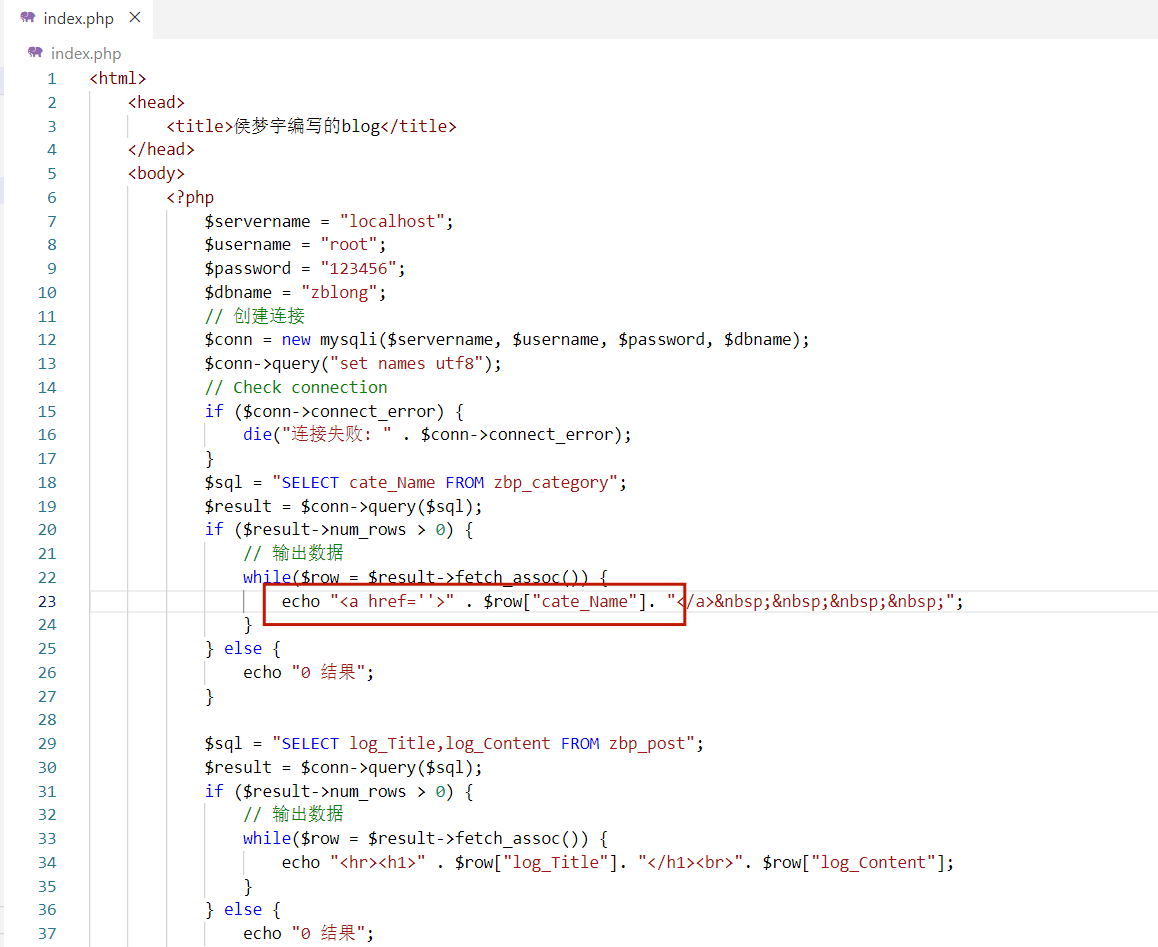Click the PHP elephant icon in tab
The width and height of the screenshot is (1158, 947).
(28, 17)
